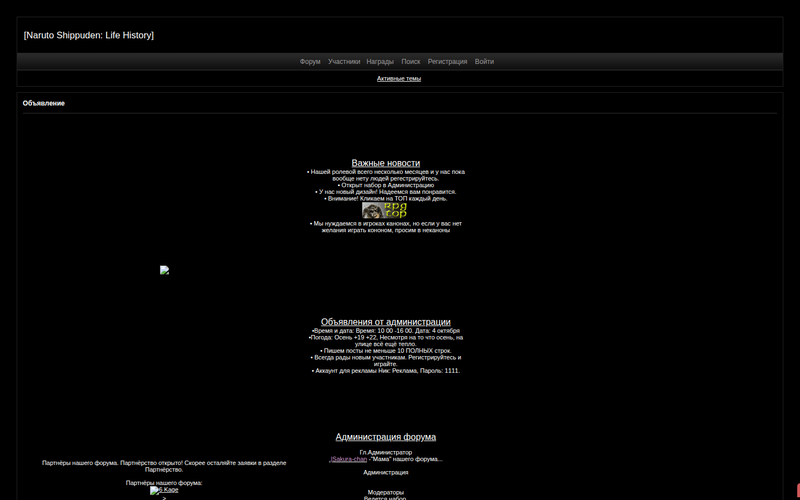Click the Объявления от администрации heading
The height and width of the screenshot is (500, 800).
[386, 322]
